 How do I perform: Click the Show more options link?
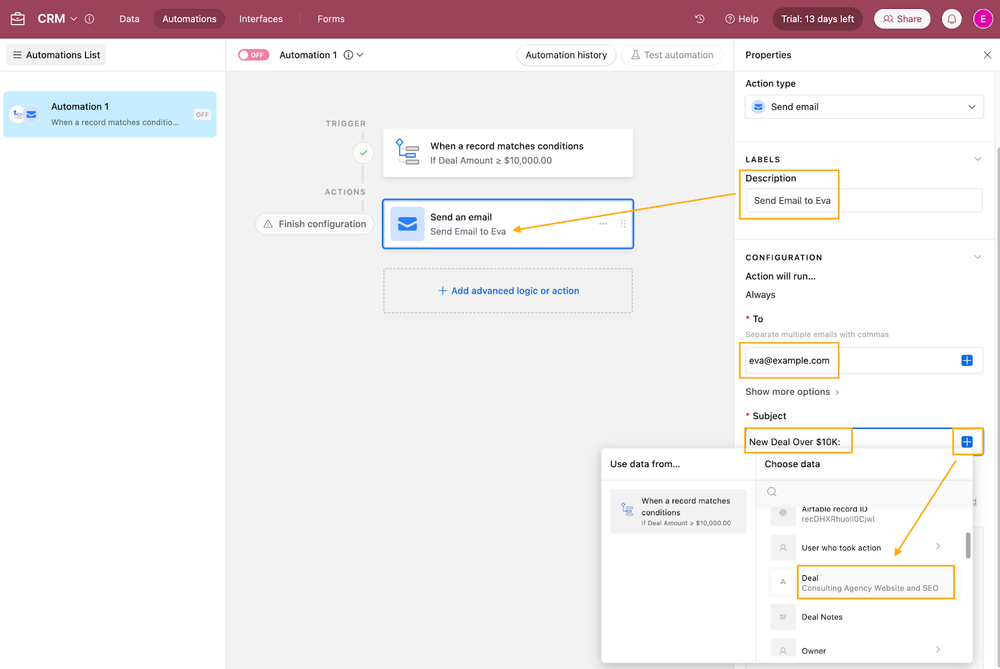(x=789, y=391)
